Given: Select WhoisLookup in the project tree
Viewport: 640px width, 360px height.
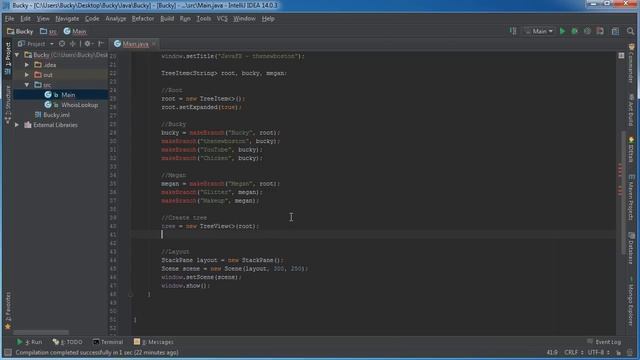Looking at the screenshot, I should click(x=80, y=105).
